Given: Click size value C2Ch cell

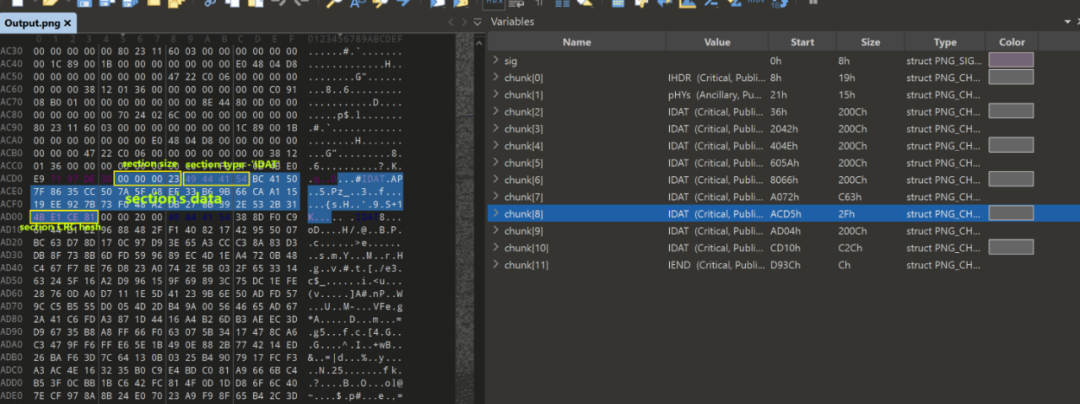Looking at the screenshot, I should [x=870, y=247].
